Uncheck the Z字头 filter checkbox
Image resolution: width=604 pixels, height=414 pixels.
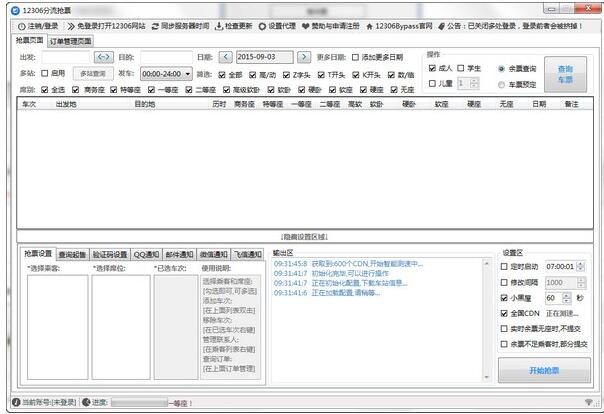[x=286, y=75]
